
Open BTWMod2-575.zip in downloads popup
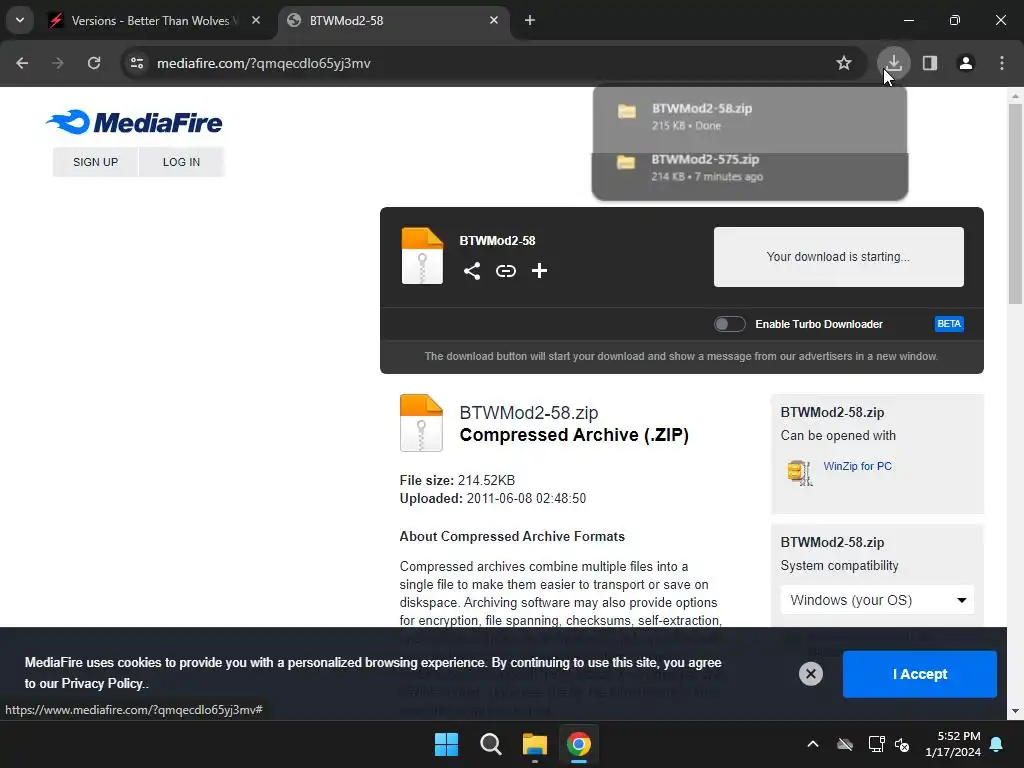(750, 168)
